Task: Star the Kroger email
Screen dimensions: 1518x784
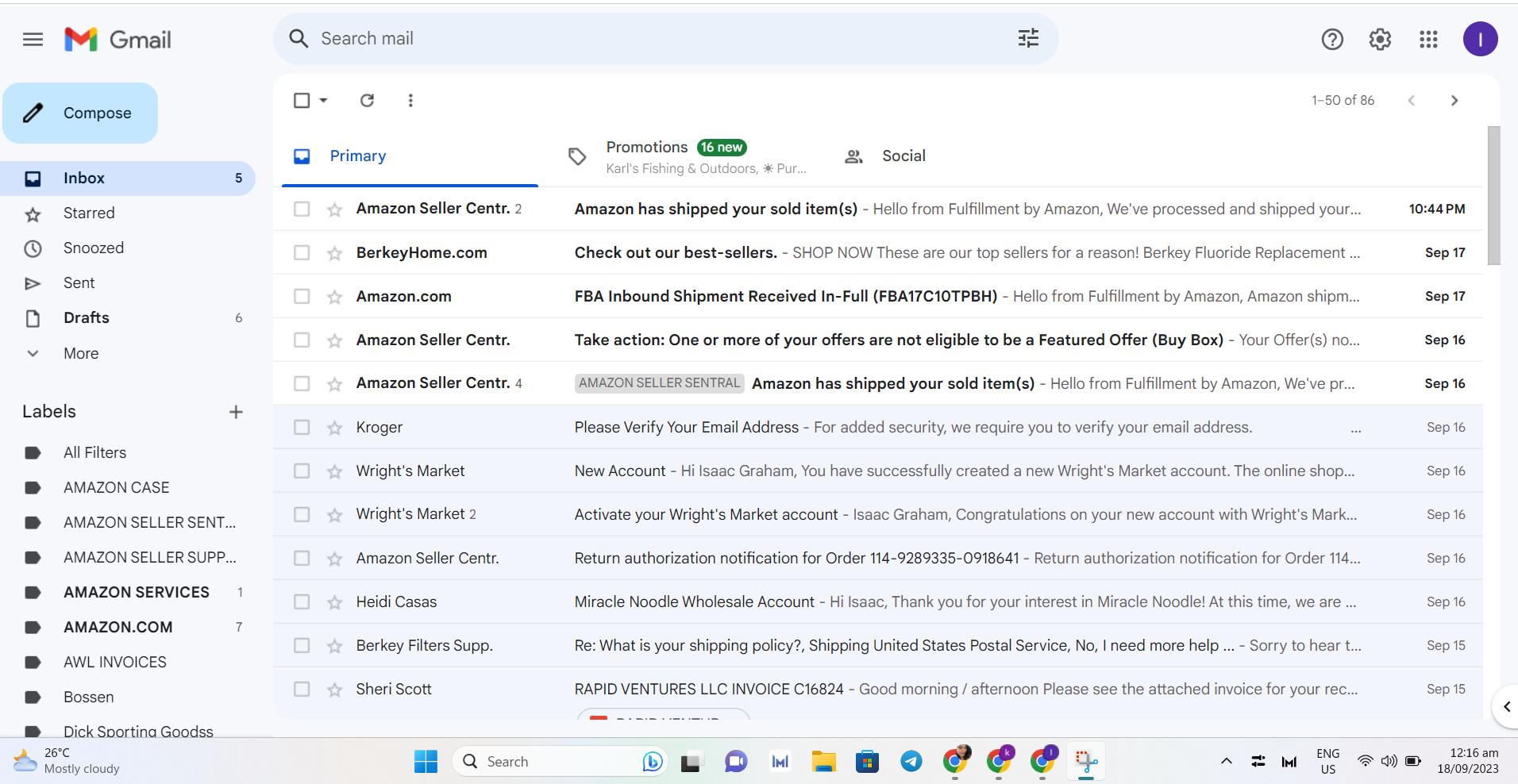Action: (334, 427)
